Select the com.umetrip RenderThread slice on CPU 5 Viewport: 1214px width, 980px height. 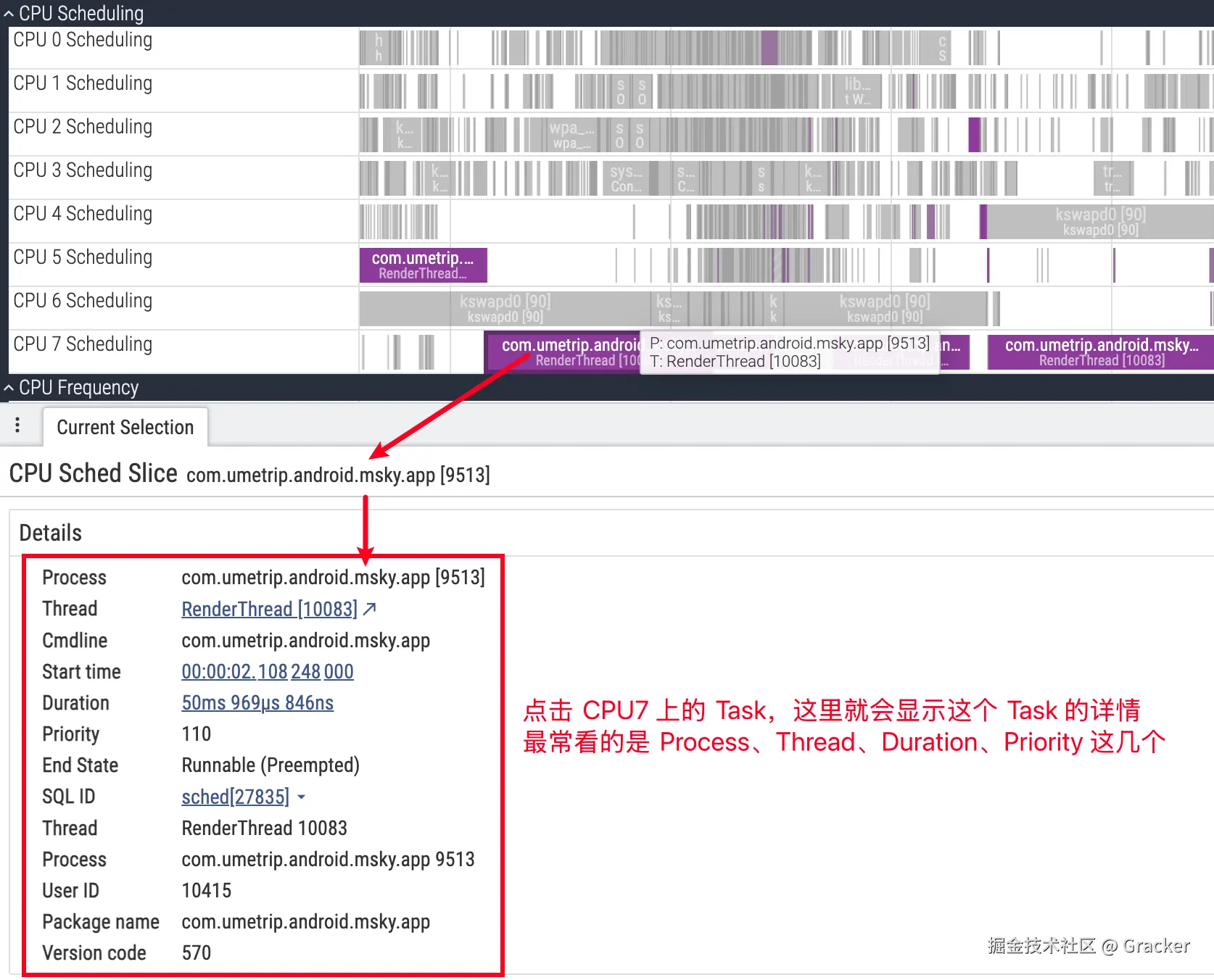click(x=423, y=265)
